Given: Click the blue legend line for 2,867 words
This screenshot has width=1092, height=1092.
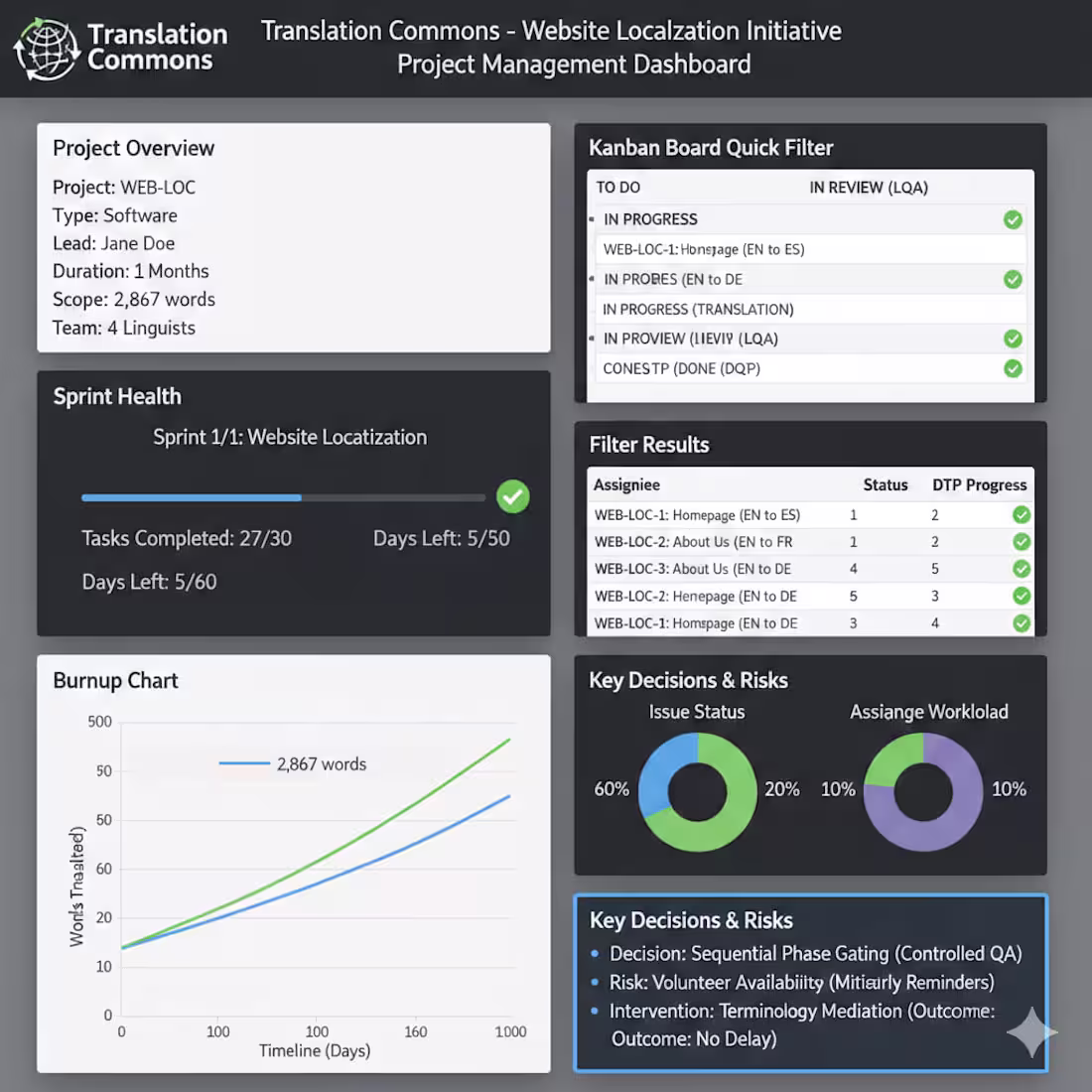Looking at the screenshot, I should [244, 764].
